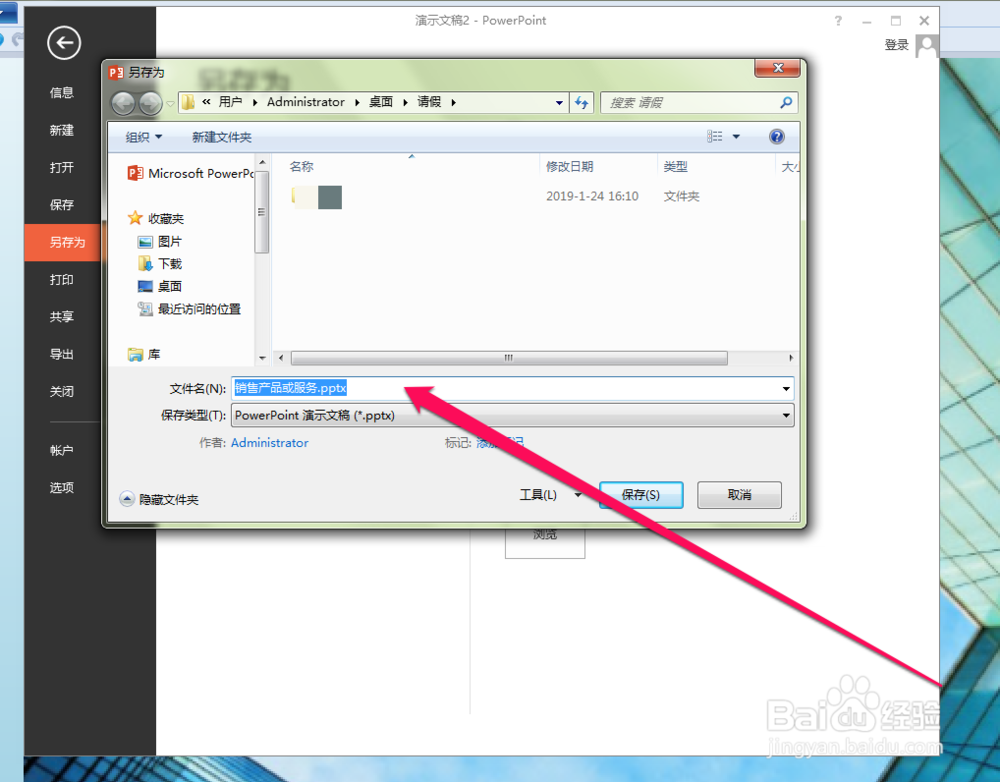The image size is (1000, 782).
Task: Open 最近访问的位置 recent places
Action: (x=190, y=309)
